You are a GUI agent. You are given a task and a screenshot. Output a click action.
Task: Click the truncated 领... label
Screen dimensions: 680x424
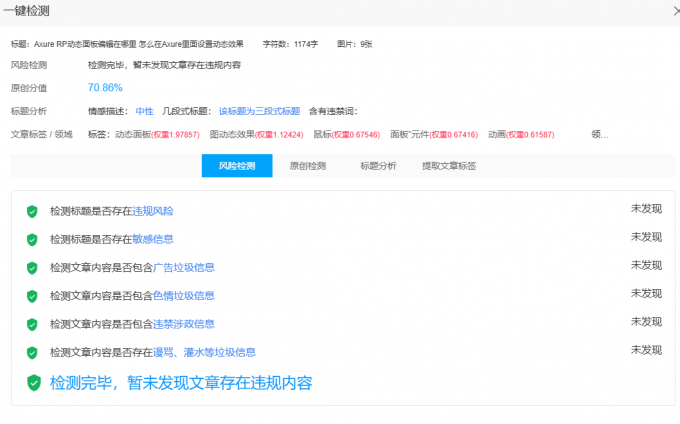click(600, 135)
